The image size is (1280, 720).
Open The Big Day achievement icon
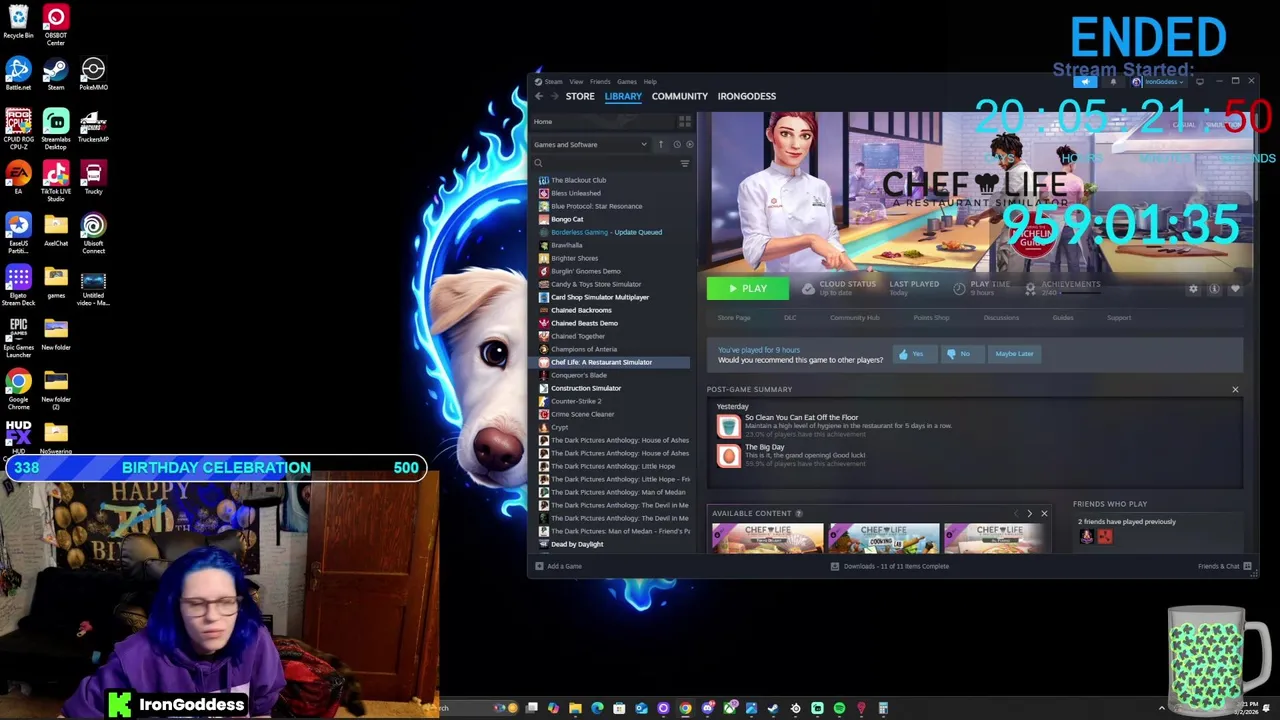click(x=728, y=456)
